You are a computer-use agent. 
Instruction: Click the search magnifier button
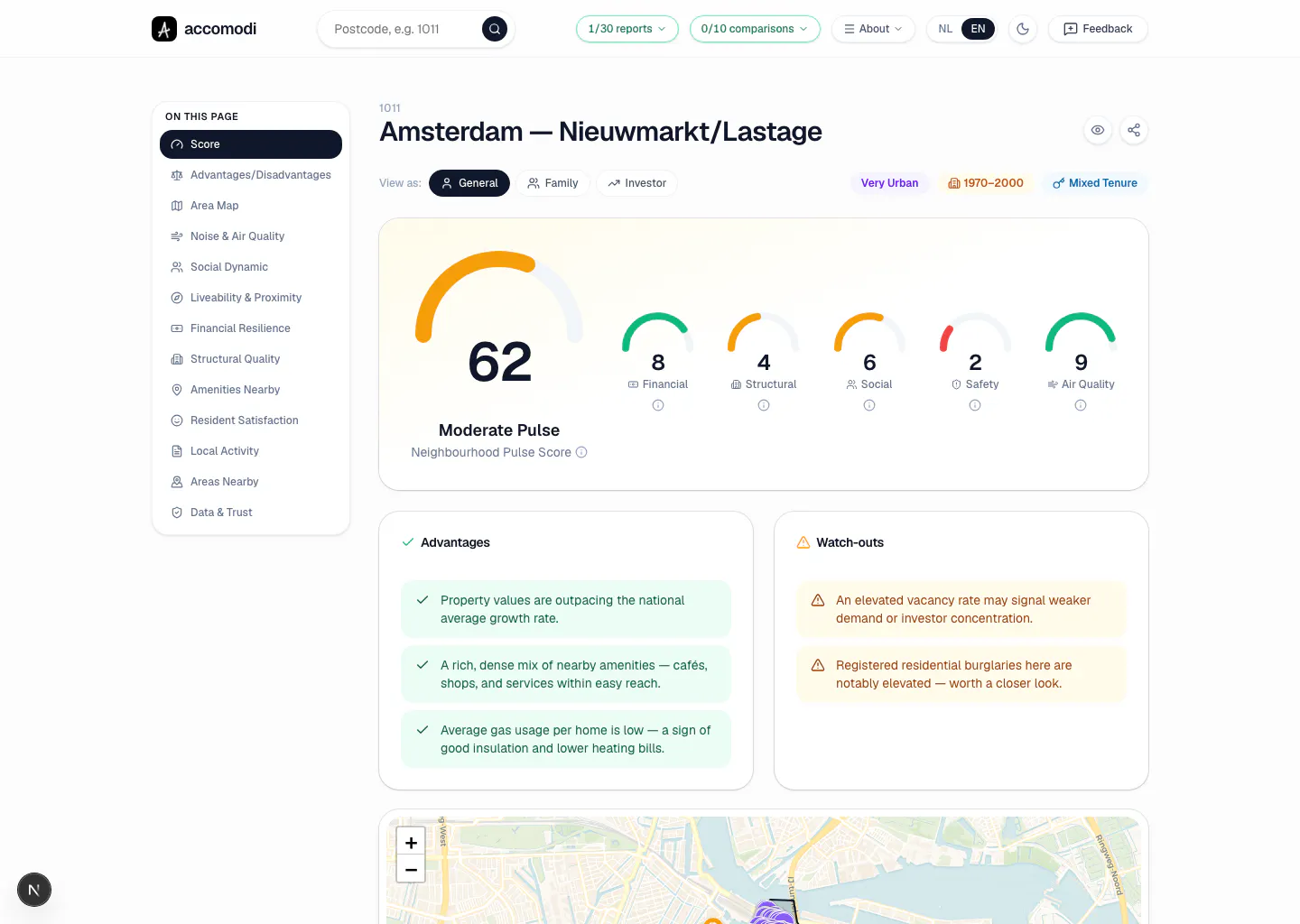(494, 29)
